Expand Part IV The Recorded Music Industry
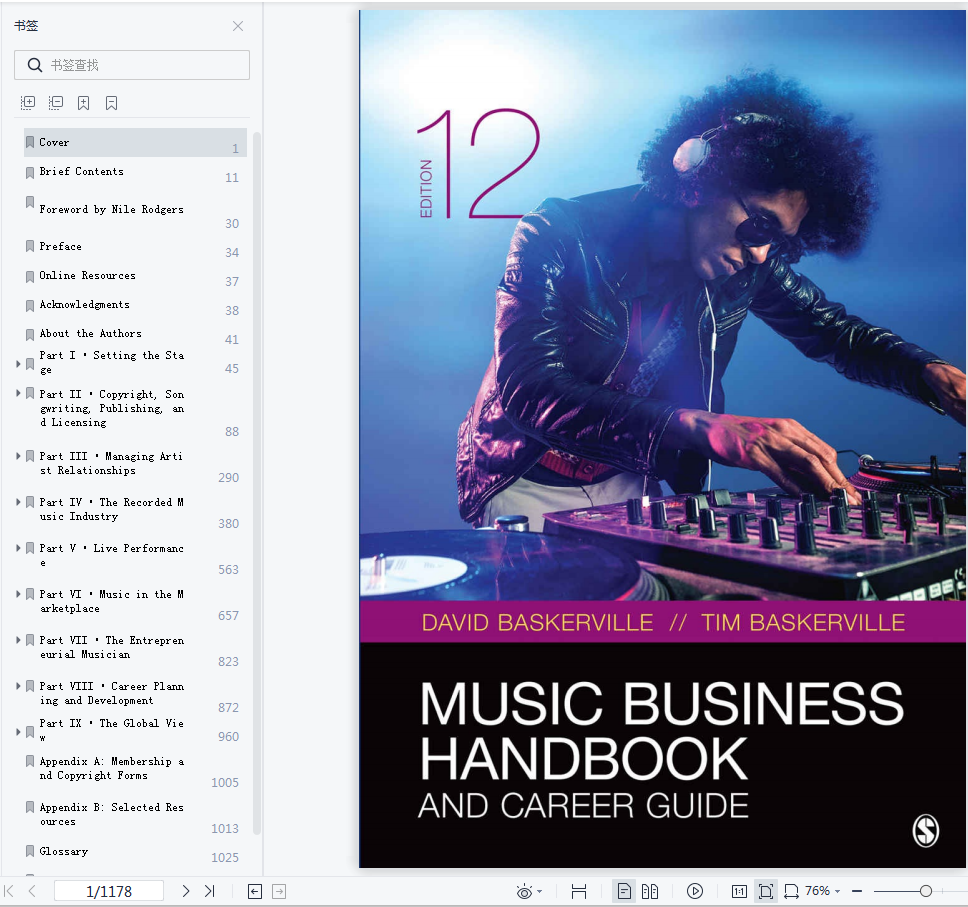This screenshot has height=907, width=968. pos(19,502)
